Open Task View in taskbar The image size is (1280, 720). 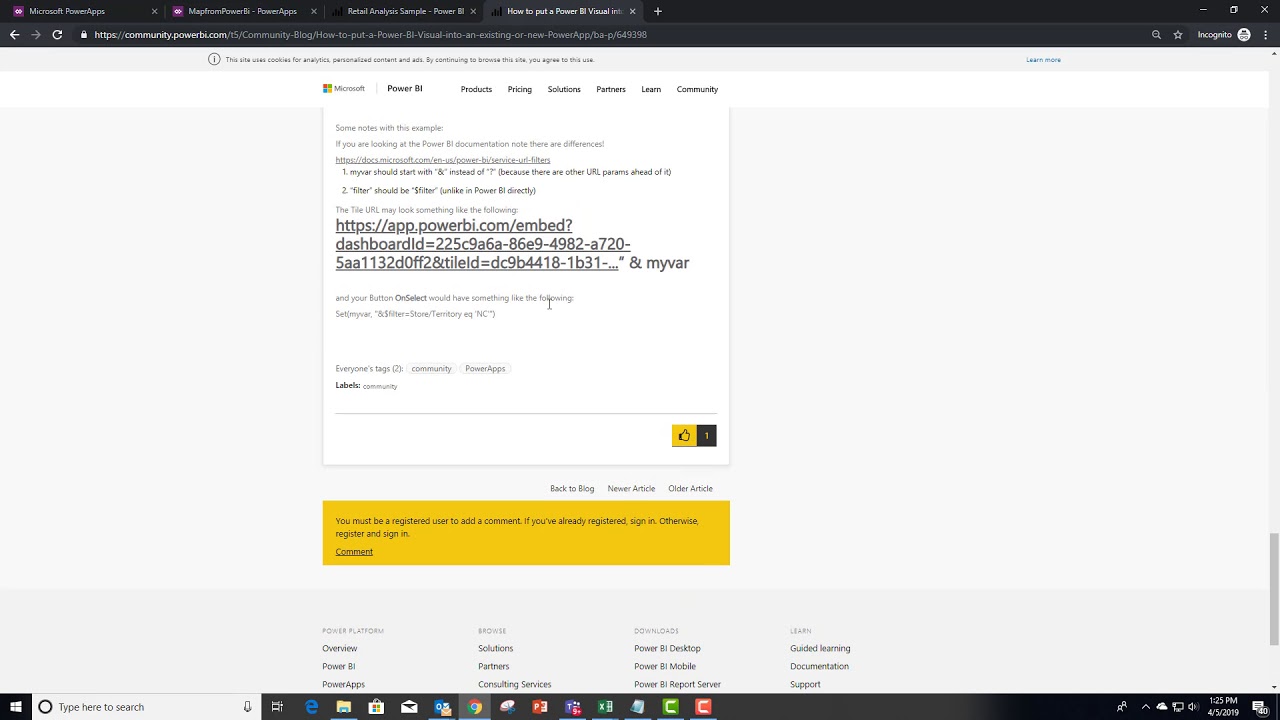[x=277, y=707]
